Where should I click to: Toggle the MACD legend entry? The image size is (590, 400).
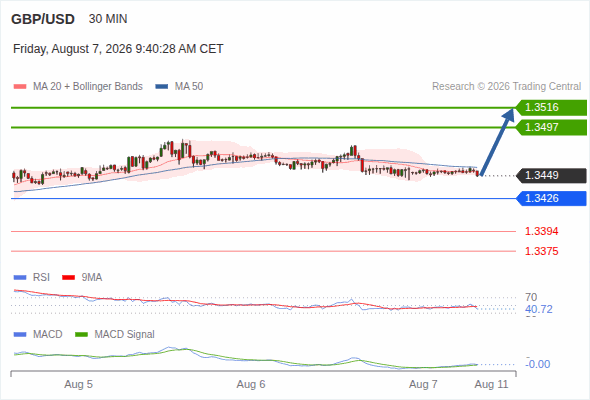point(38,334)
